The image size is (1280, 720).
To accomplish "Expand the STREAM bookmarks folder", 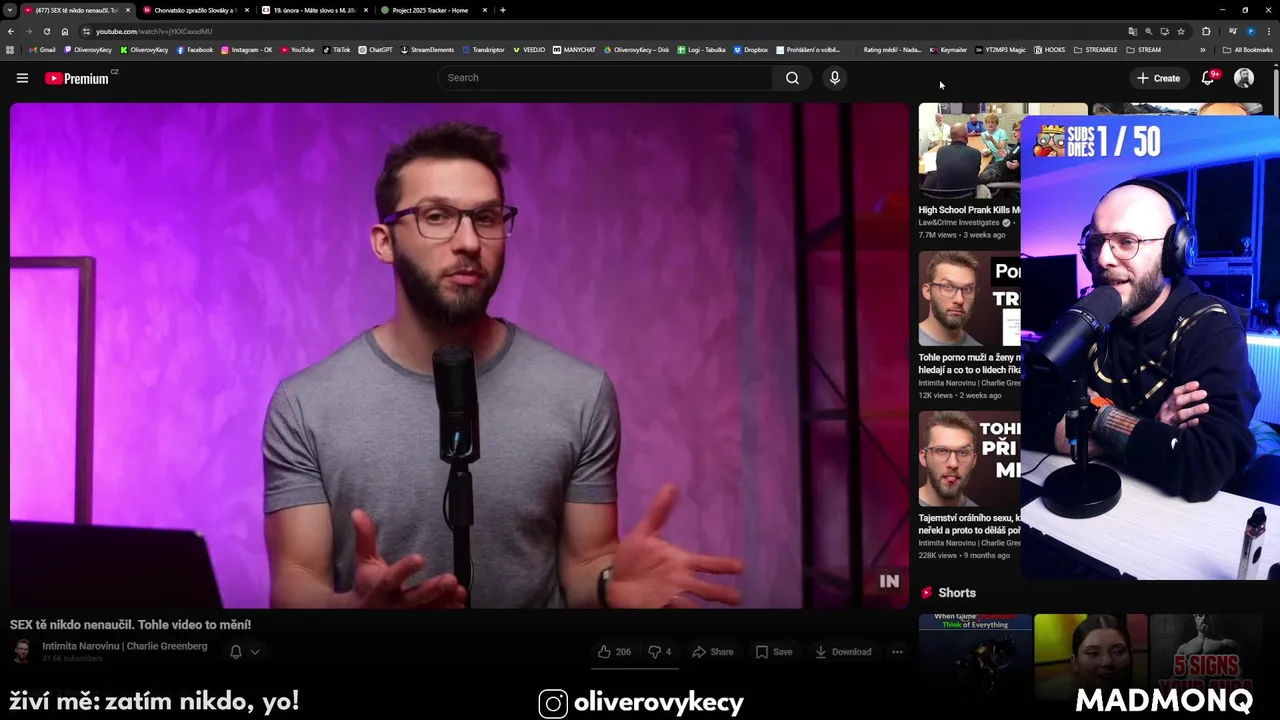I will tap(1144, 49).
